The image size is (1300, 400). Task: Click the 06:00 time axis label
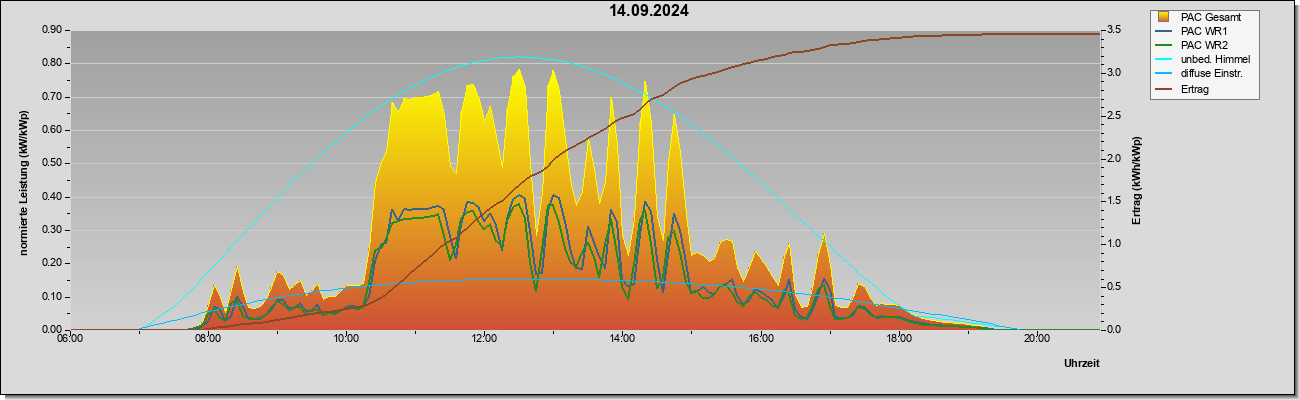tap(69, 338)
